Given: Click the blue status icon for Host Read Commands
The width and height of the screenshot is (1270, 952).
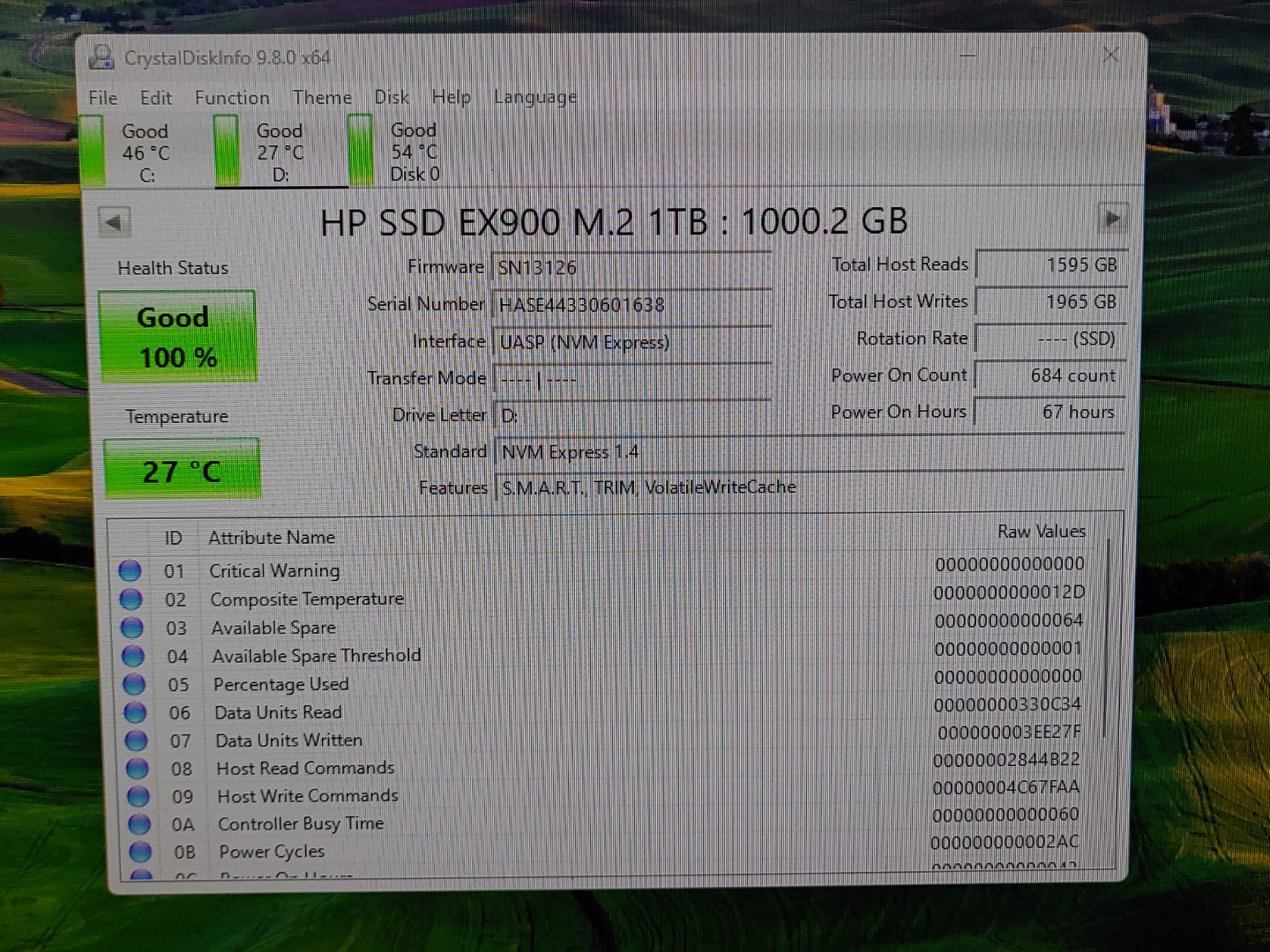Looking at the screenshot, I should 138,769.
